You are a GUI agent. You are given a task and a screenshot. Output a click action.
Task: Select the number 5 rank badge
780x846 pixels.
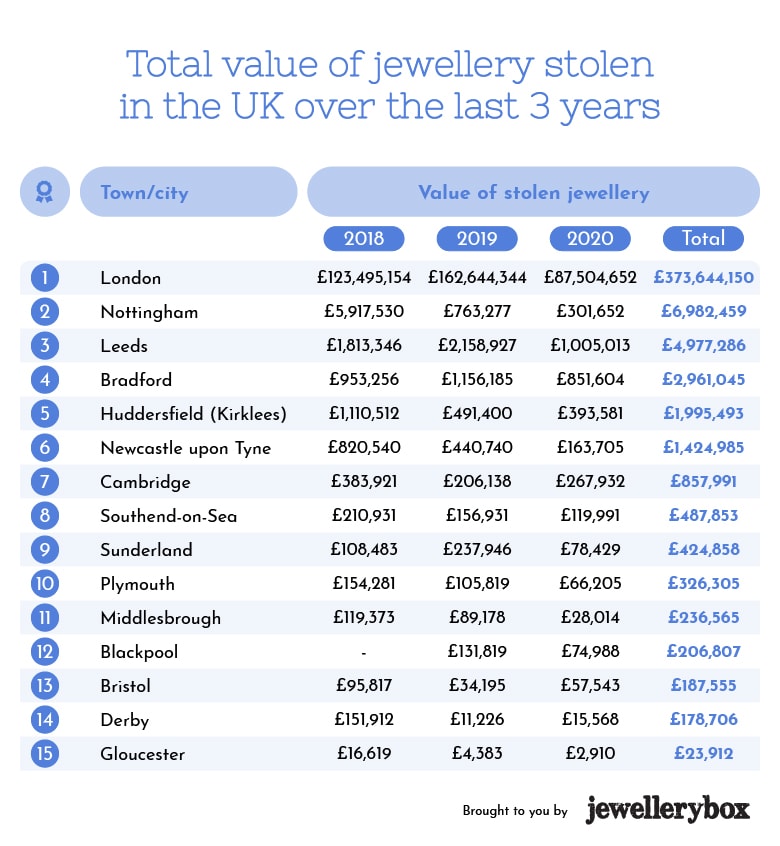point(45,414)
